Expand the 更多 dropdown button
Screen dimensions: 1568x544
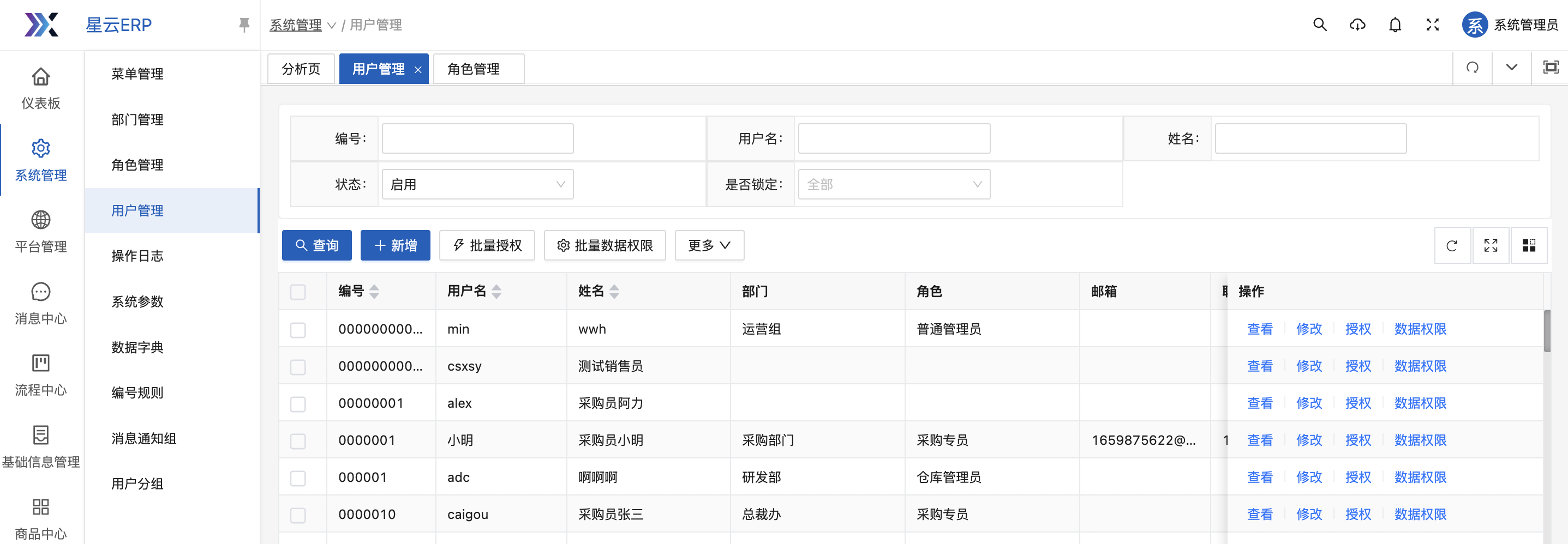tap(709, 245)
